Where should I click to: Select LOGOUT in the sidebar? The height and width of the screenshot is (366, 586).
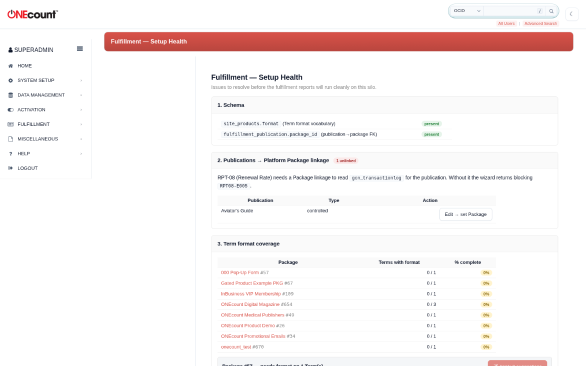[28, 168]
